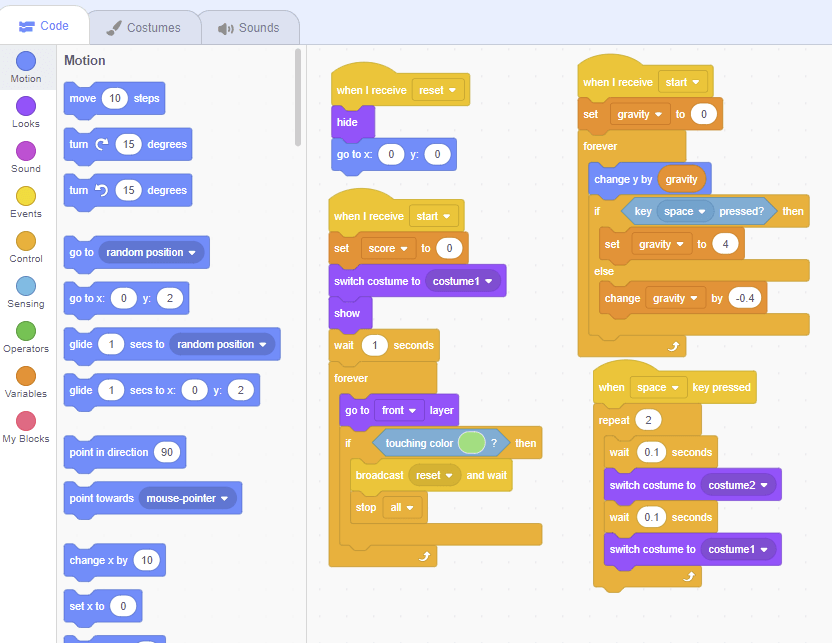Open the broadcast dropdown showing 'reset'
The height and width of the screenshot is (643, 832).
click(437, 475)
